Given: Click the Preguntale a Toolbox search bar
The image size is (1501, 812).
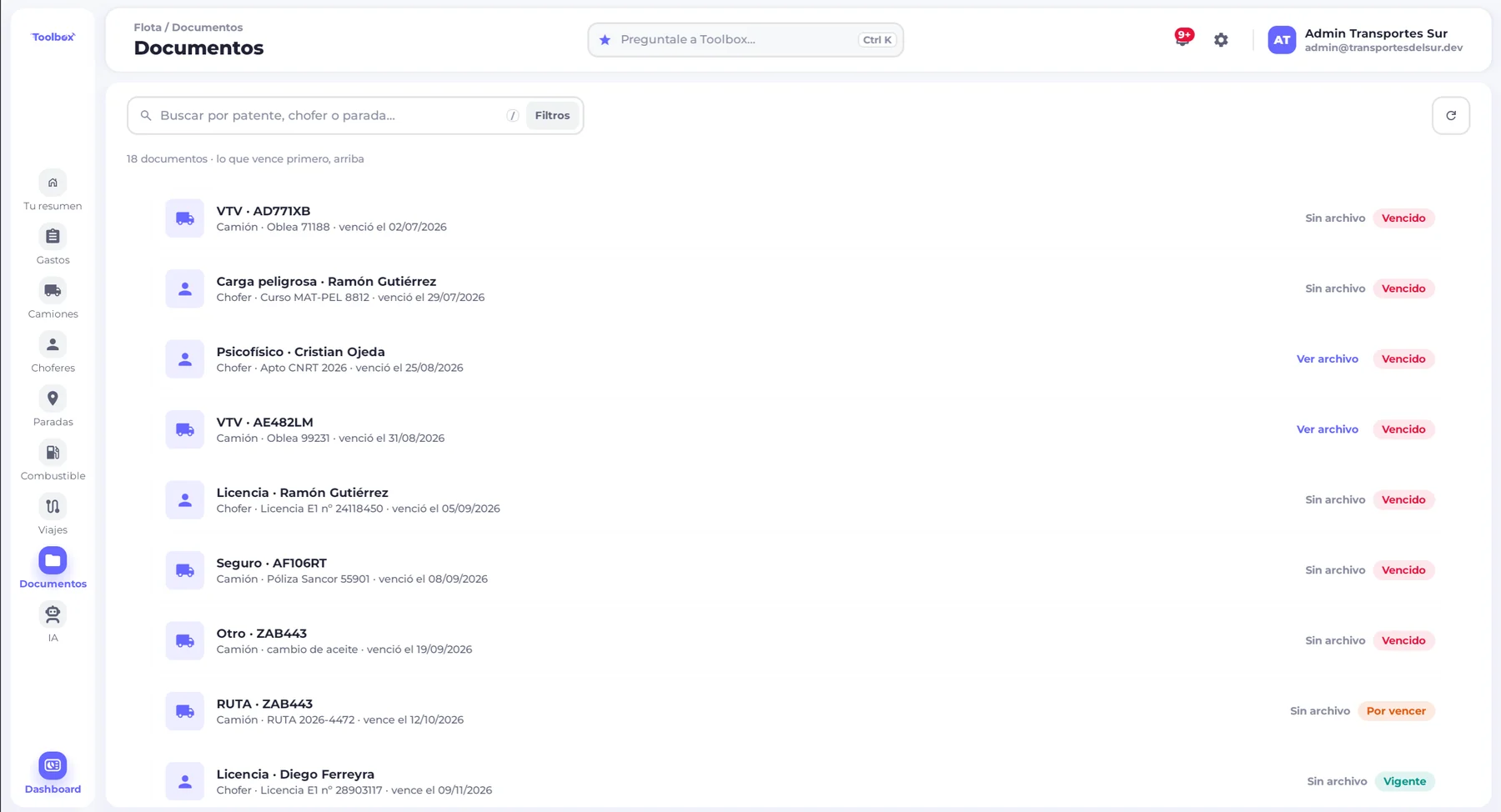Looking at the screenshot, I should 745,40.
